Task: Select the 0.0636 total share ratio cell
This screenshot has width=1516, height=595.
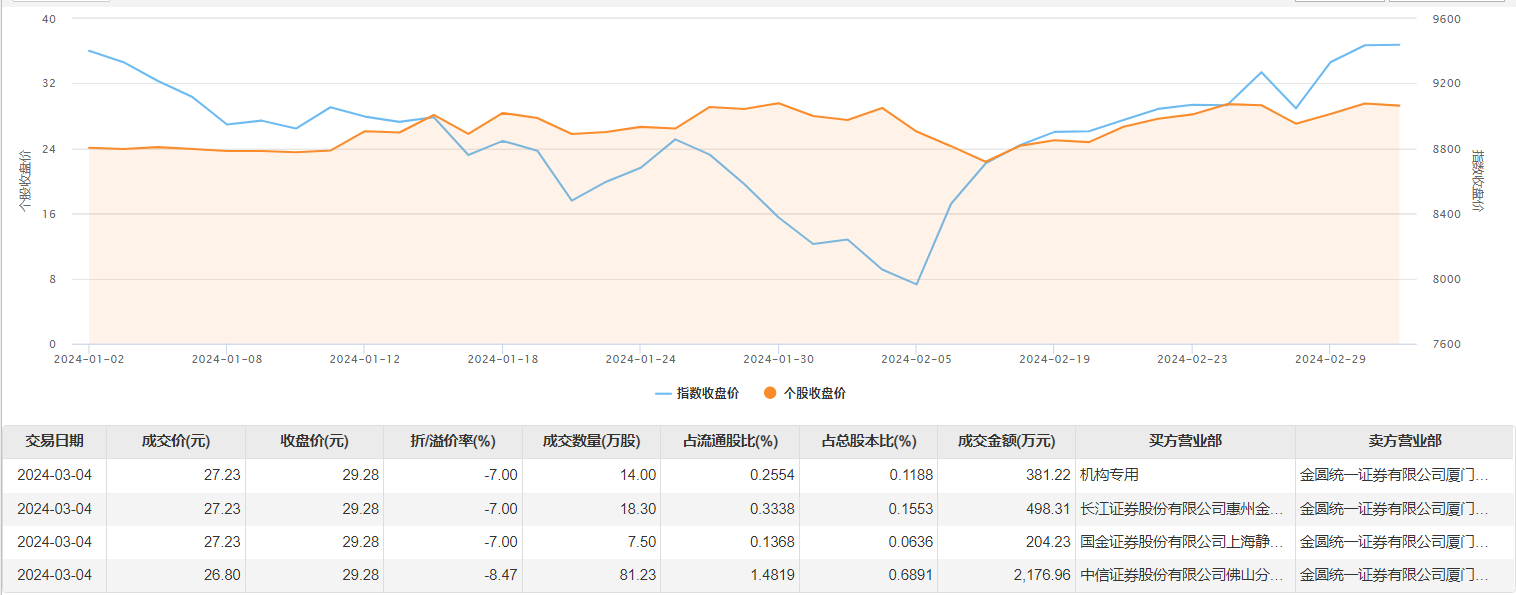Action: (868, 542)
